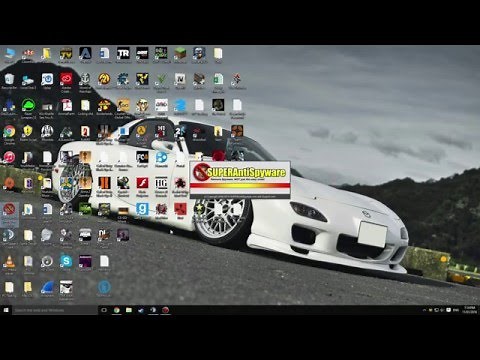Launch Adobe Creative Cloud shortcut
Screen dimensions: 480x360
[66, 82]
